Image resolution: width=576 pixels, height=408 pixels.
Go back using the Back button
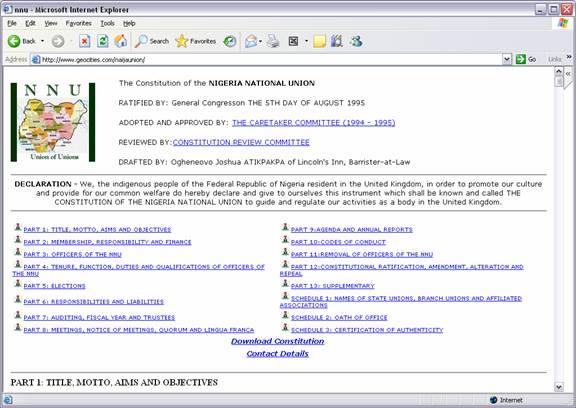[21, 41]
